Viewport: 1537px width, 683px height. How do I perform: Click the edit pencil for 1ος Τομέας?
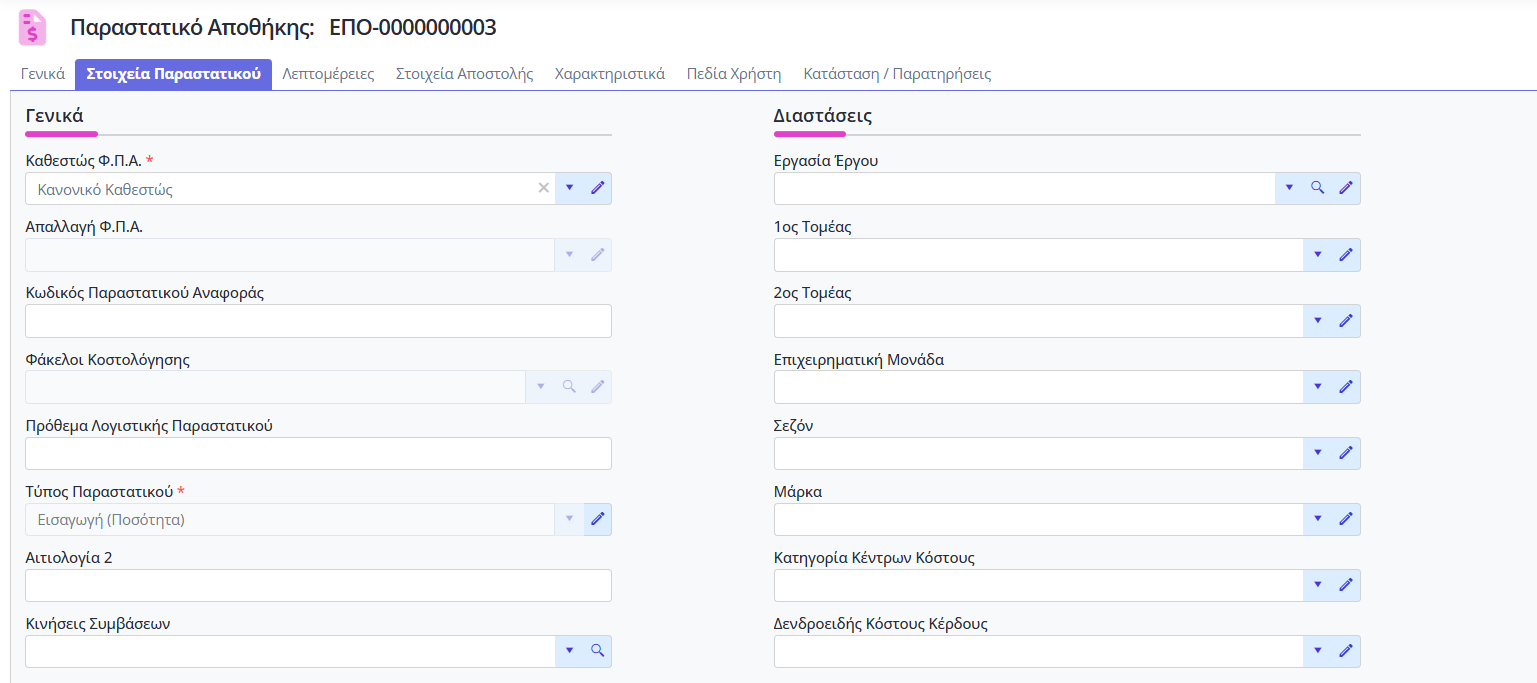click(1346, 255)
